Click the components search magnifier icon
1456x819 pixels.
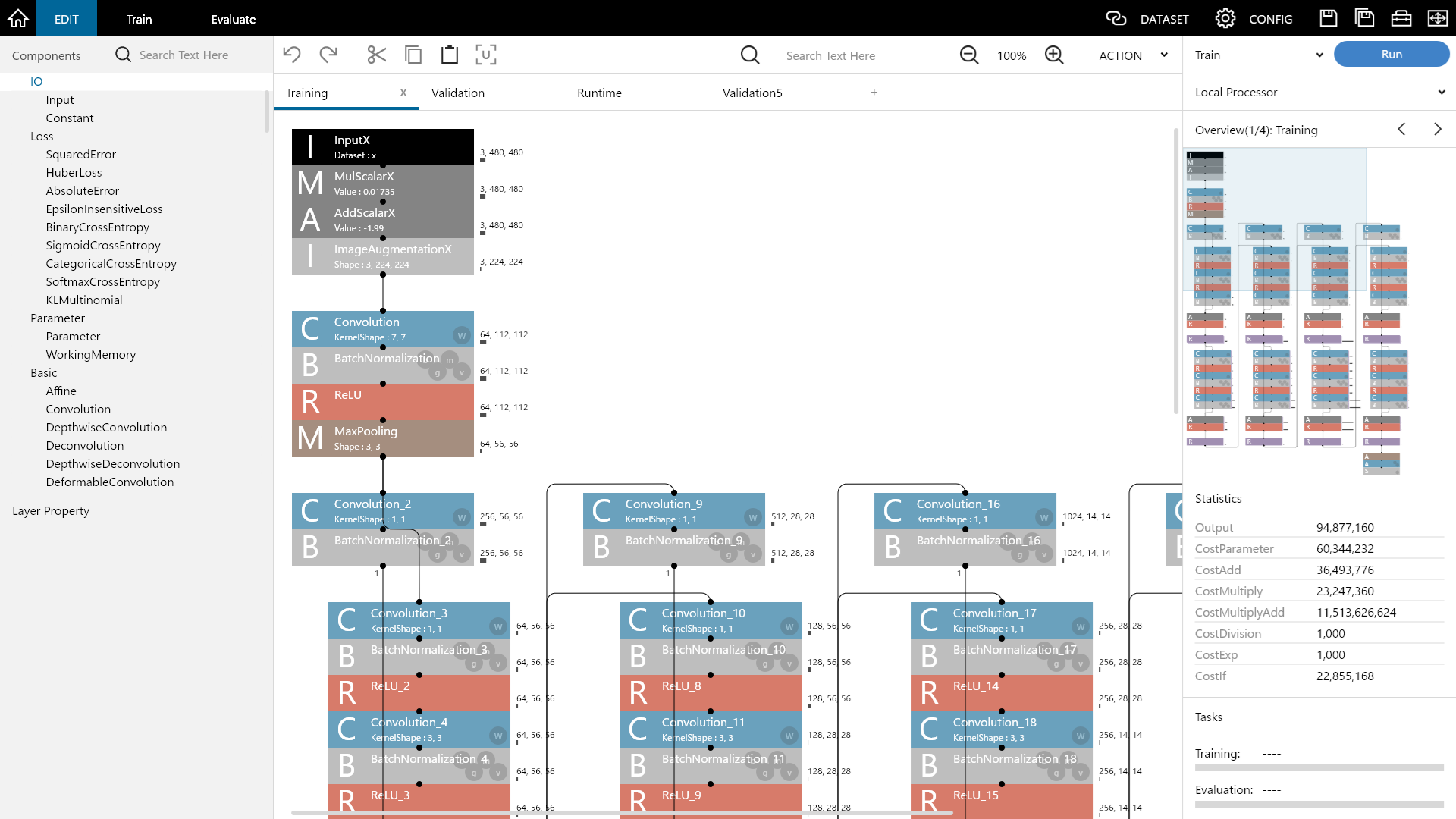point(124,55)
